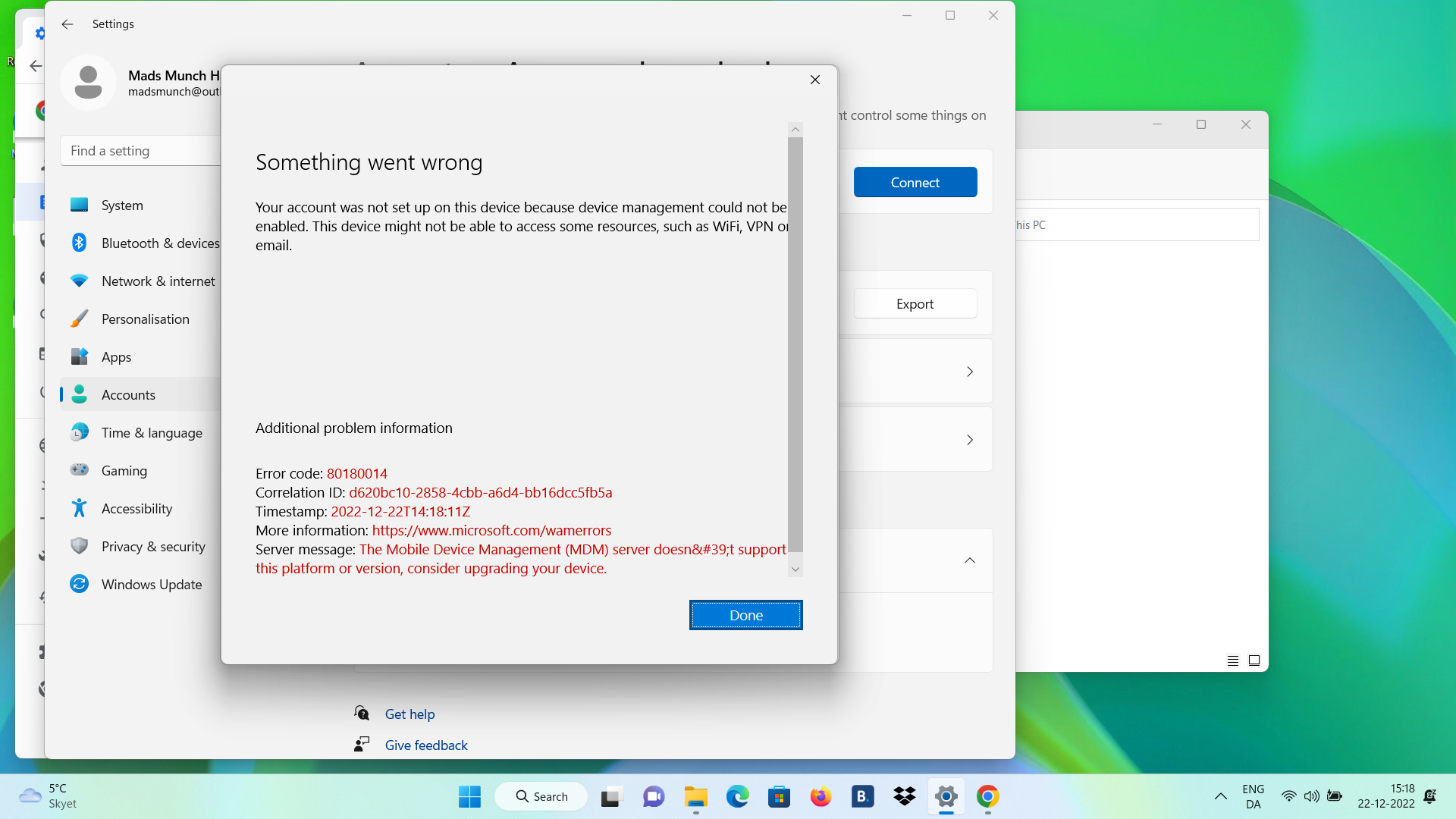Open the clock and date flyout
This screenshot has width=1456, height=819.
pos(1386,796)
